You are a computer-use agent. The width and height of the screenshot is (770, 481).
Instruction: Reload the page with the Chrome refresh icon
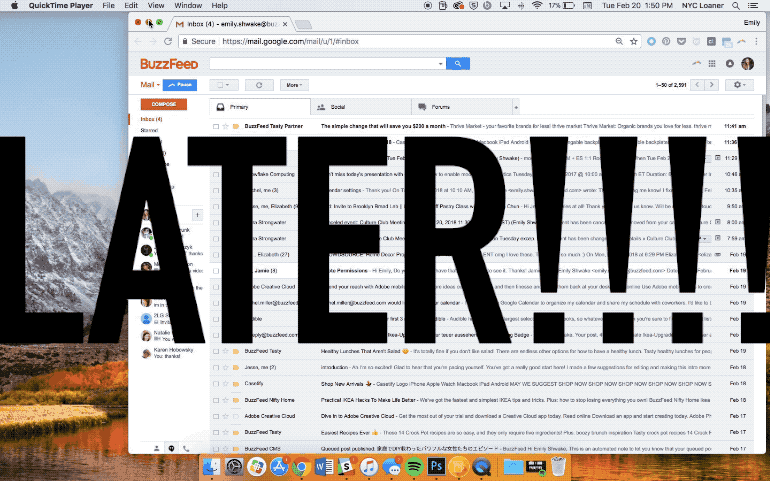click(x=168, y=41)
